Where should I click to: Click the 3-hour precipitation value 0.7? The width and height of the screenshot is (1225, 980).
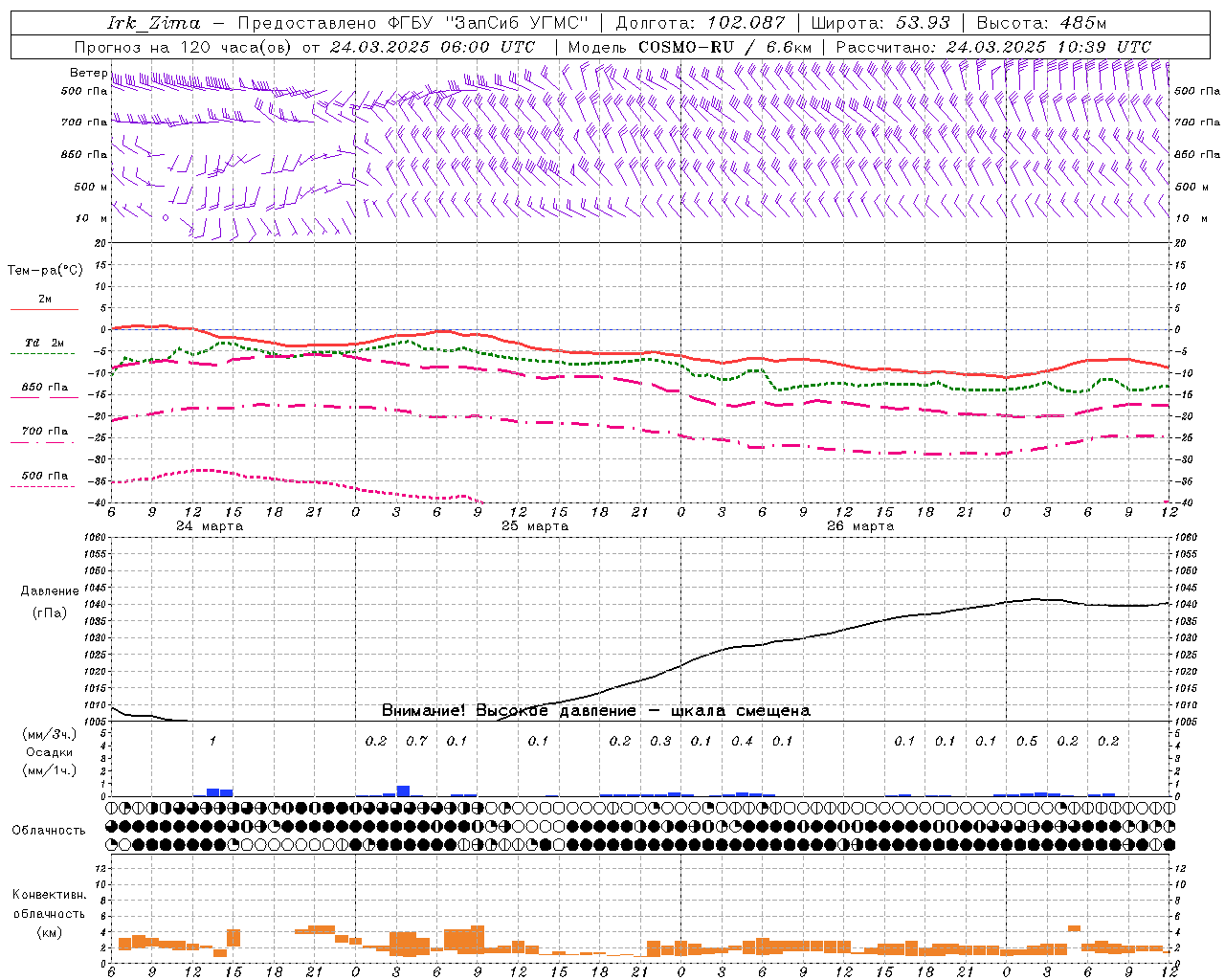click(416, 742)
